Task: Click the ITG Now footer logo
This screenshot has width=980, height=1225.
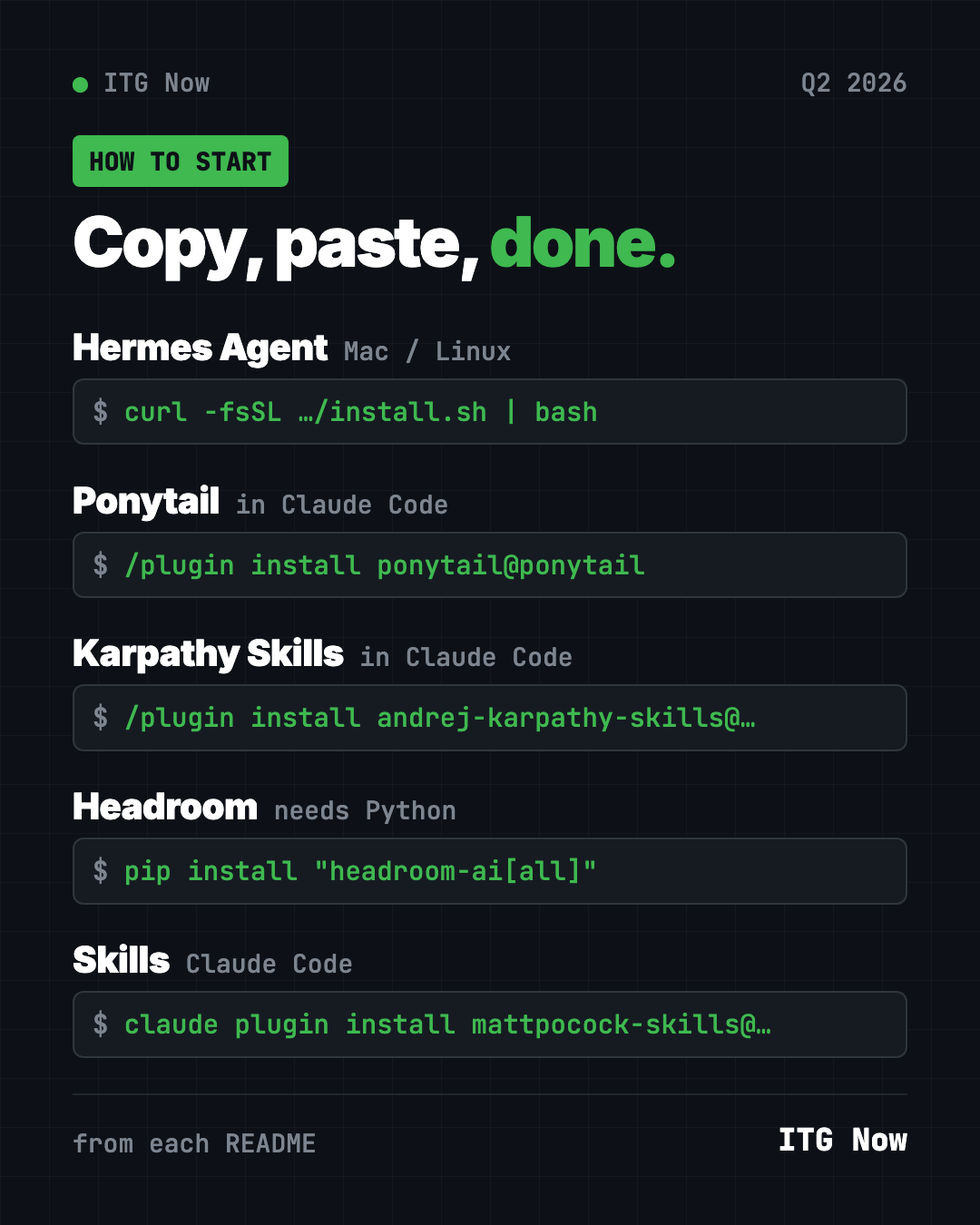Action: tap(843, 1140)
